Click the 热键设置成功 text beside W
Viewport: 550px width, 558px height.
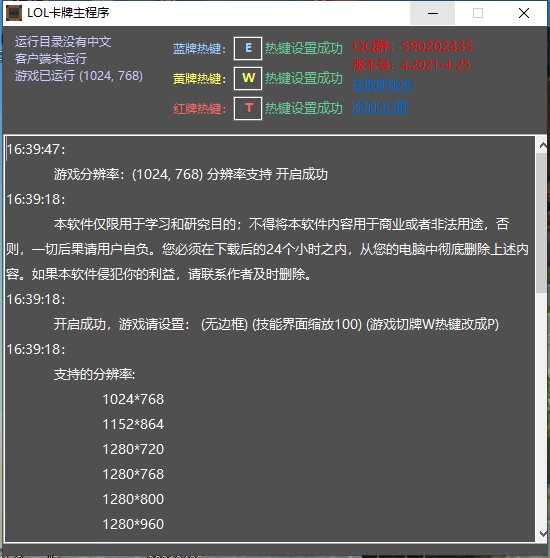click(x=303, y=78)
